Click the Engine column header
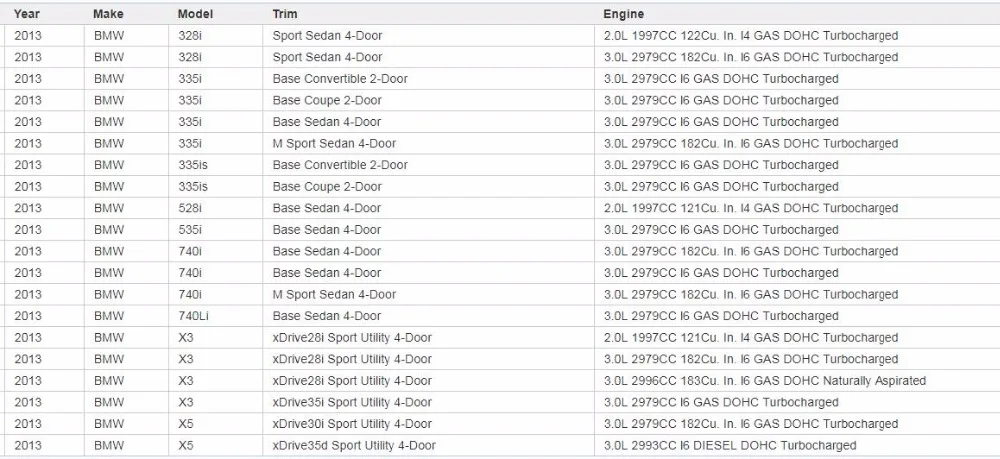Image resolution: width=1000 pixels, height=459 pixels. pos(624,13)
